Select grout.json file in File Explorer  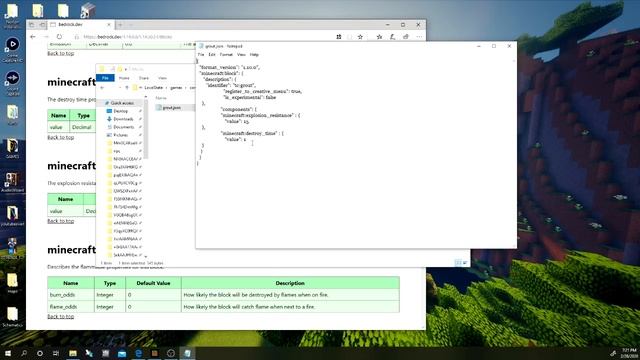pyautogui.click(x=171, y=108)
